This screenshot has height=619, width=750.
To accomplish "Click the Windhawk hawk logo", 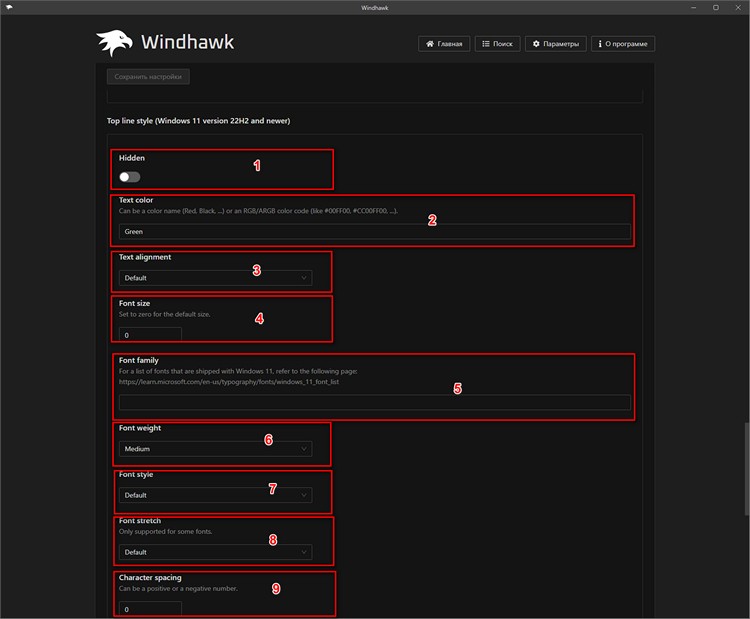I will click(114, 43).
